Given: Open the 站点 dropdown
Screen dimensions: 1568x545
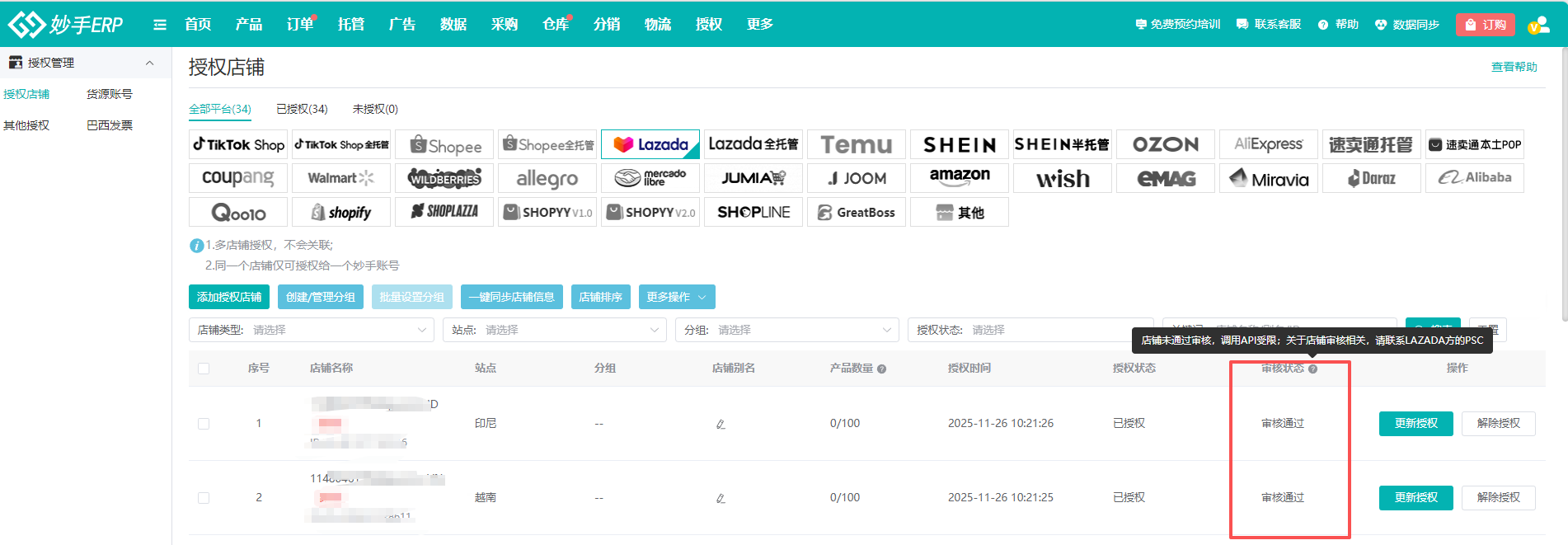Looking at the screenshot, I should point(555,330).
